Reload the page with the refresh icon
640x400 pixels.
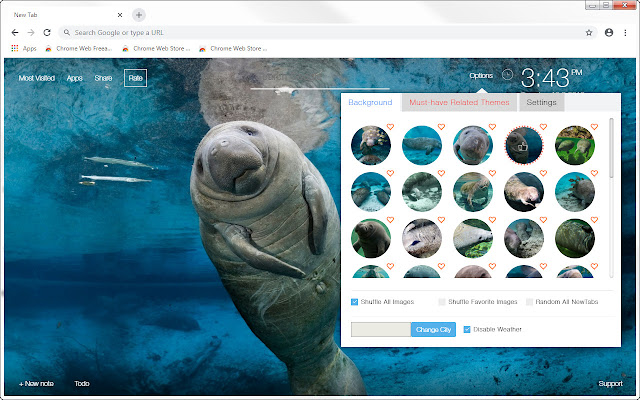pyautogui.click(x=47, y=33)
